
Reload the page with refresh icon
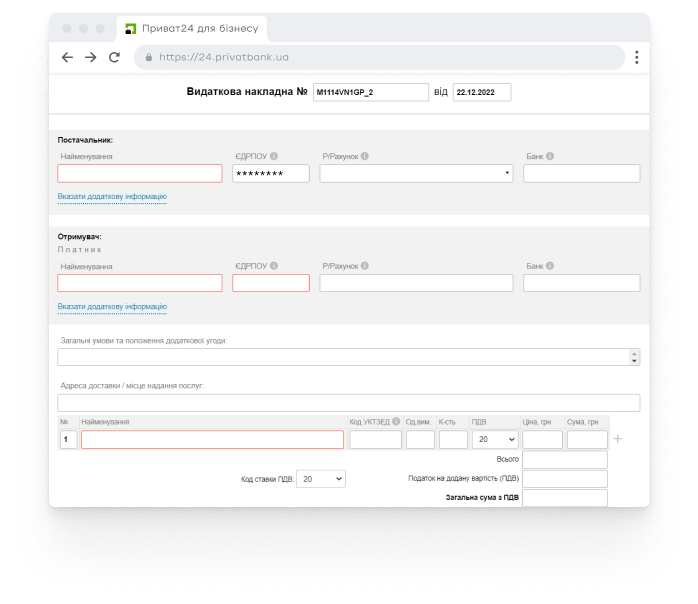(x=115, y=58)
